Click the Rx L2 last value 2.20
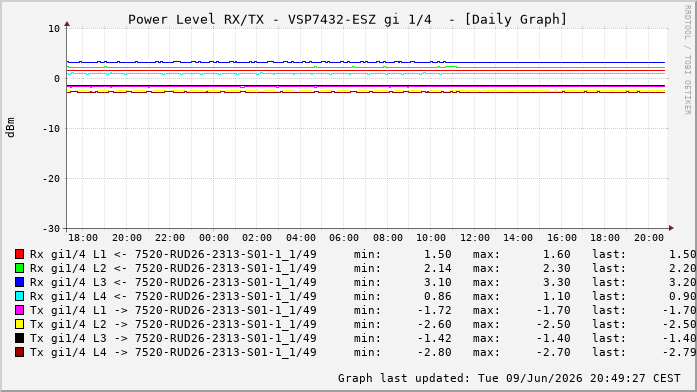 pyautogui.click(x=682, y=268)
